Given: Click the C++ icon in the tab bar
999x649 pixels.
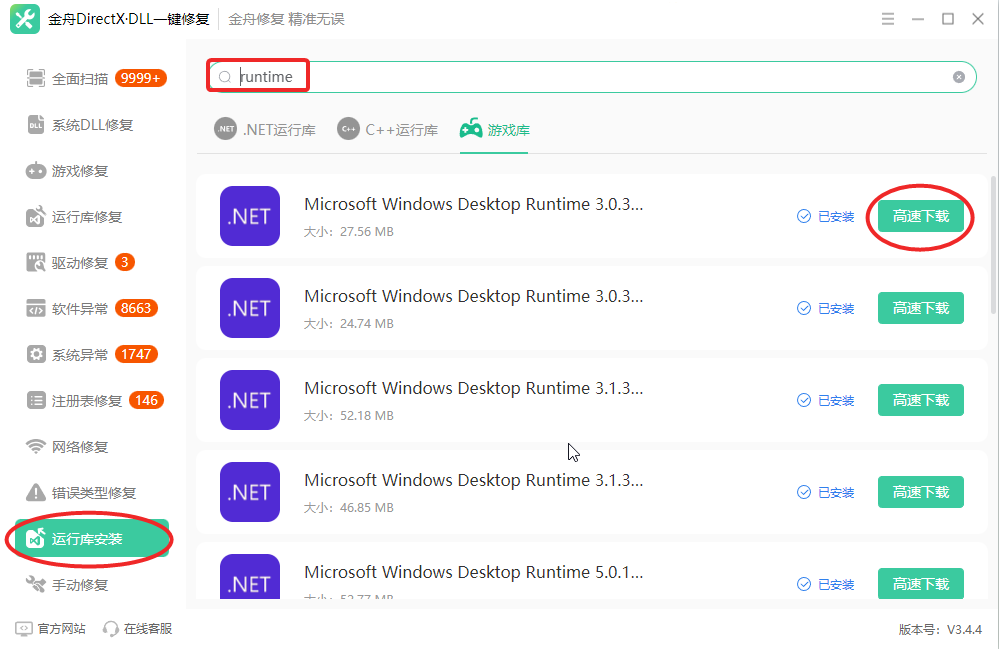Looking at the screenshot, I should [x=349, y=129].
